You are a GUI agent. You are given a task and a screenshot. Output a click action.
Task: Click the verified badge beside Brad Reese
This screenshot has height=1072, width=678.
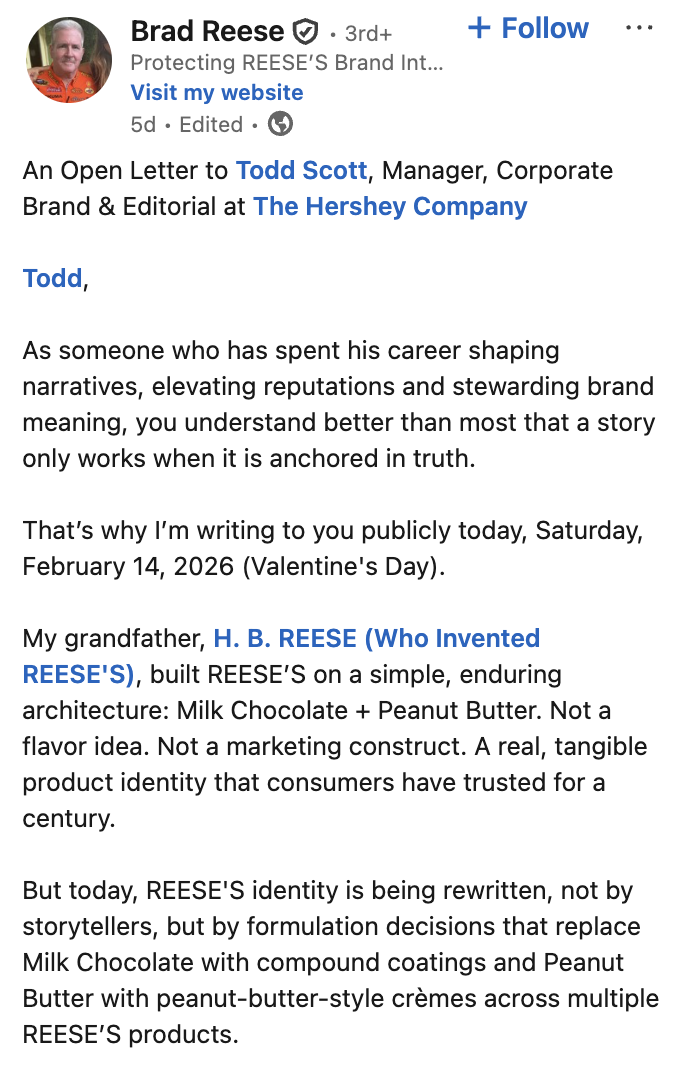coord(305,32)
